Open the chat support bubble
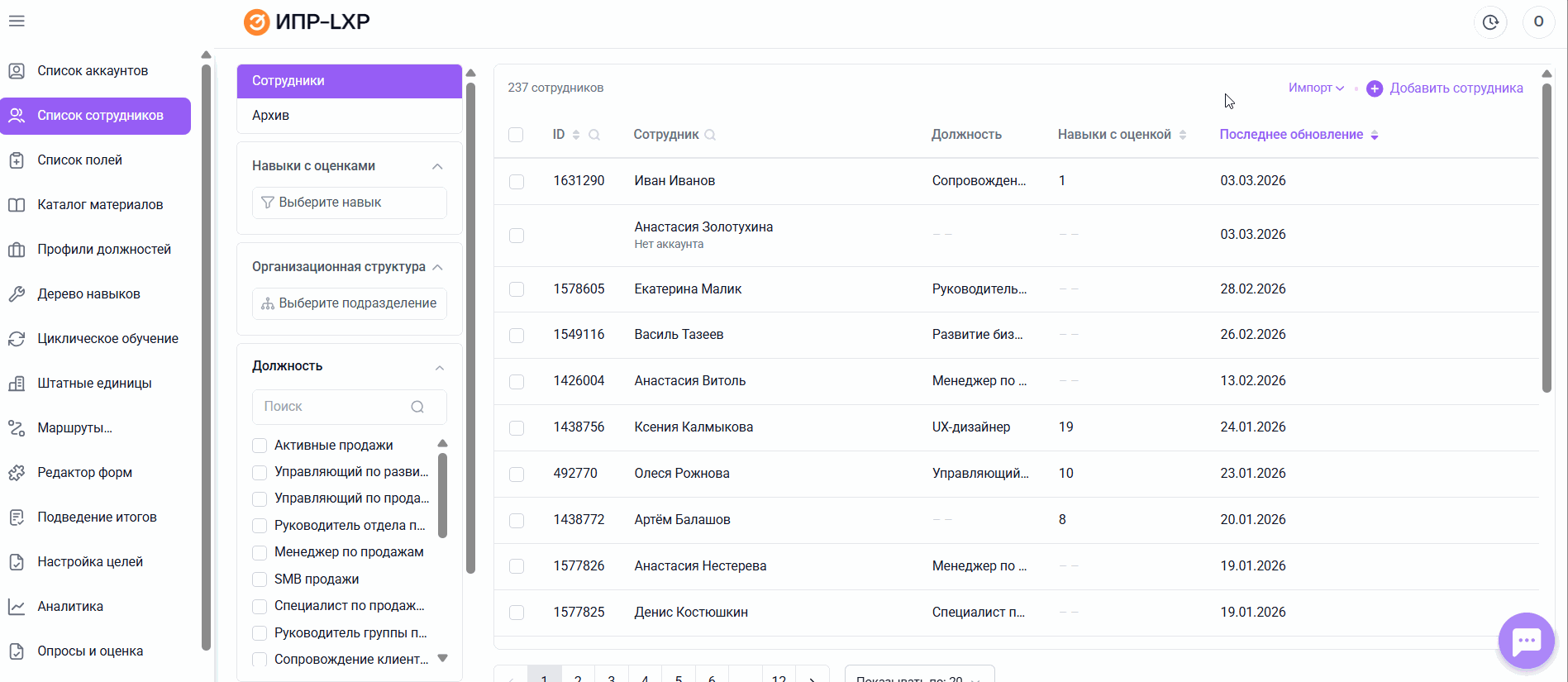The width and height of the screenshot is (1568, 682). point(1526,641)
